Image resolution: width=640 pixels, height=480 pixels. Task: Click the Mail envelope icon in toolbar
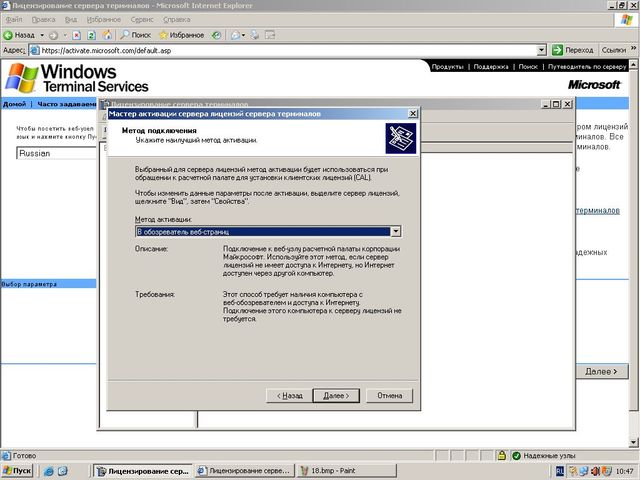(x=236, y=35)
